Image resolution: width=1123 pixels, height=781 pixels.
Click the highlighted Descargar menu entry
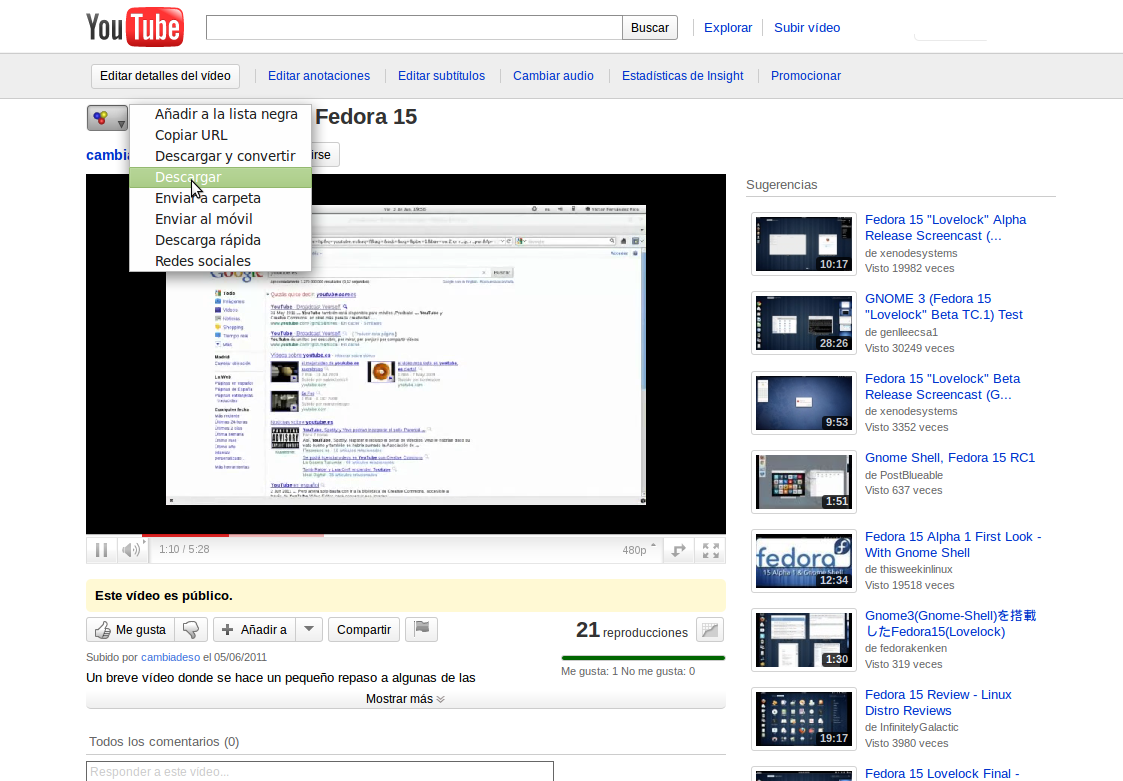coord(221,177)
